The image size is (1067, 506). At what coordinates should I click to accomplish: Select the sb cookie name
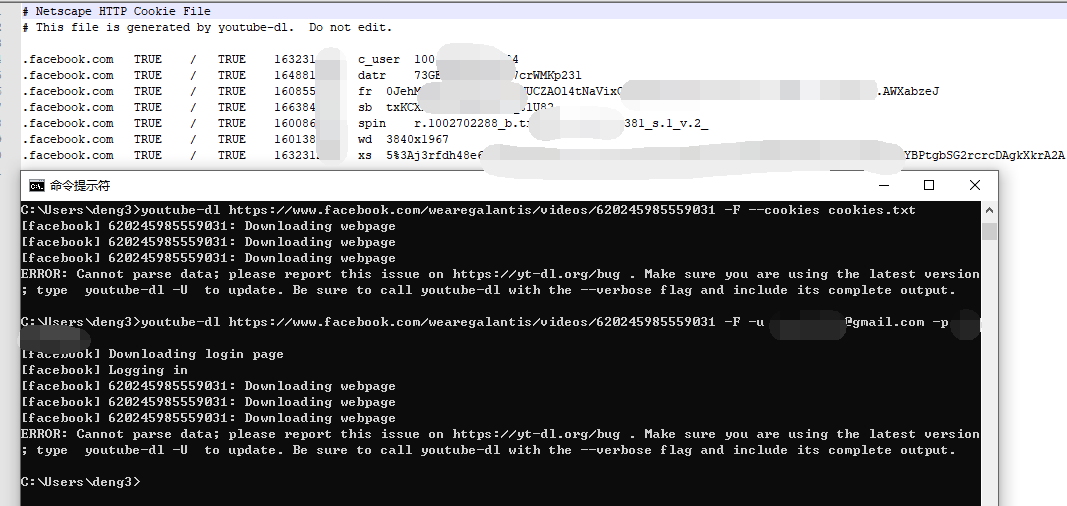click(365, 107)
